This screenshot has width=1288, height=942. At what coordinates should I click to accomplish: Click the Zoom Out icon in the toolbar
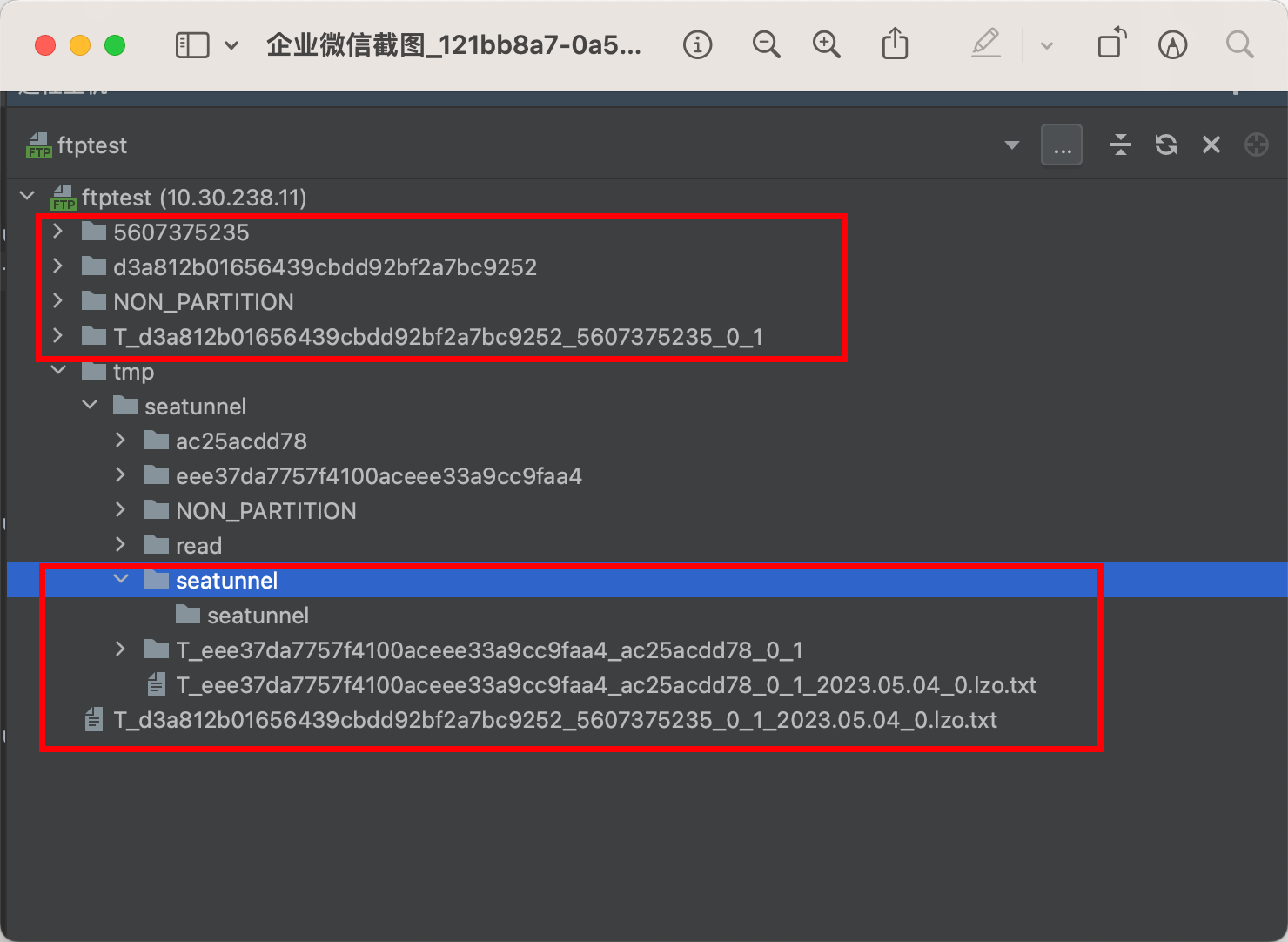pos(766,44)
